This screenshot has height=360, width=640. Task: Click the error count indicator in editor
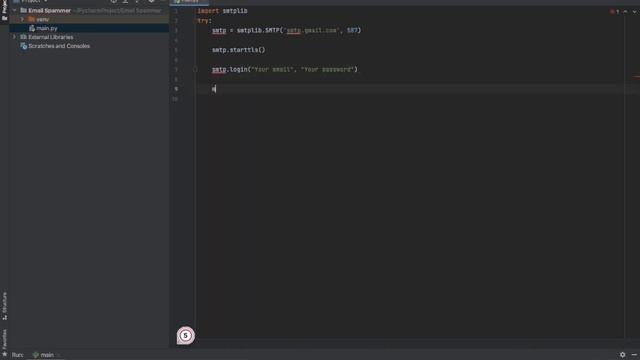point(614,11)
